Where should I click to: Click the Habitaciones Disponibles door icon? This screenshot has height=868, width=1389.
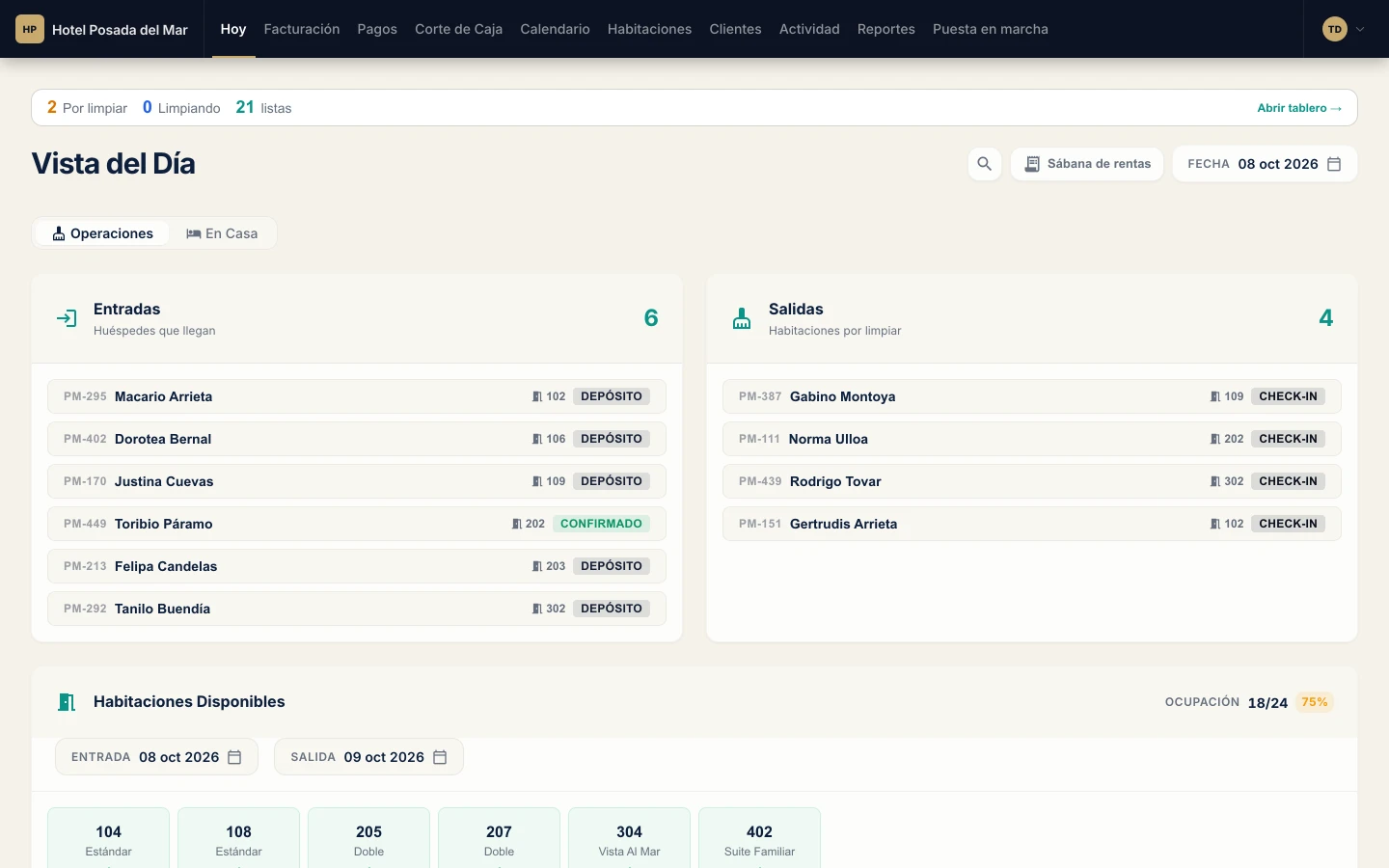click(x=67, y=702)
